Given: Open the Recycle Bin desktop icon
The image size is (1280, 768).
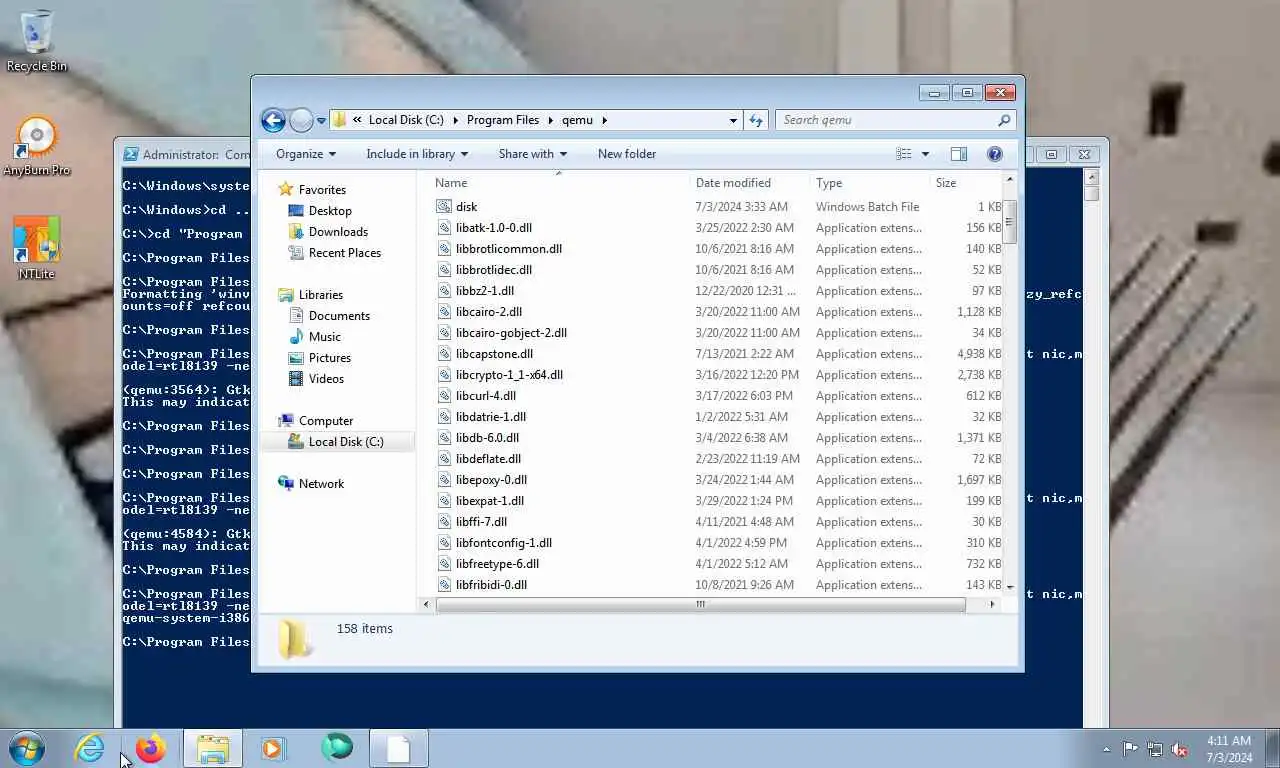Looking at the screenshot, I should [37, 41].
